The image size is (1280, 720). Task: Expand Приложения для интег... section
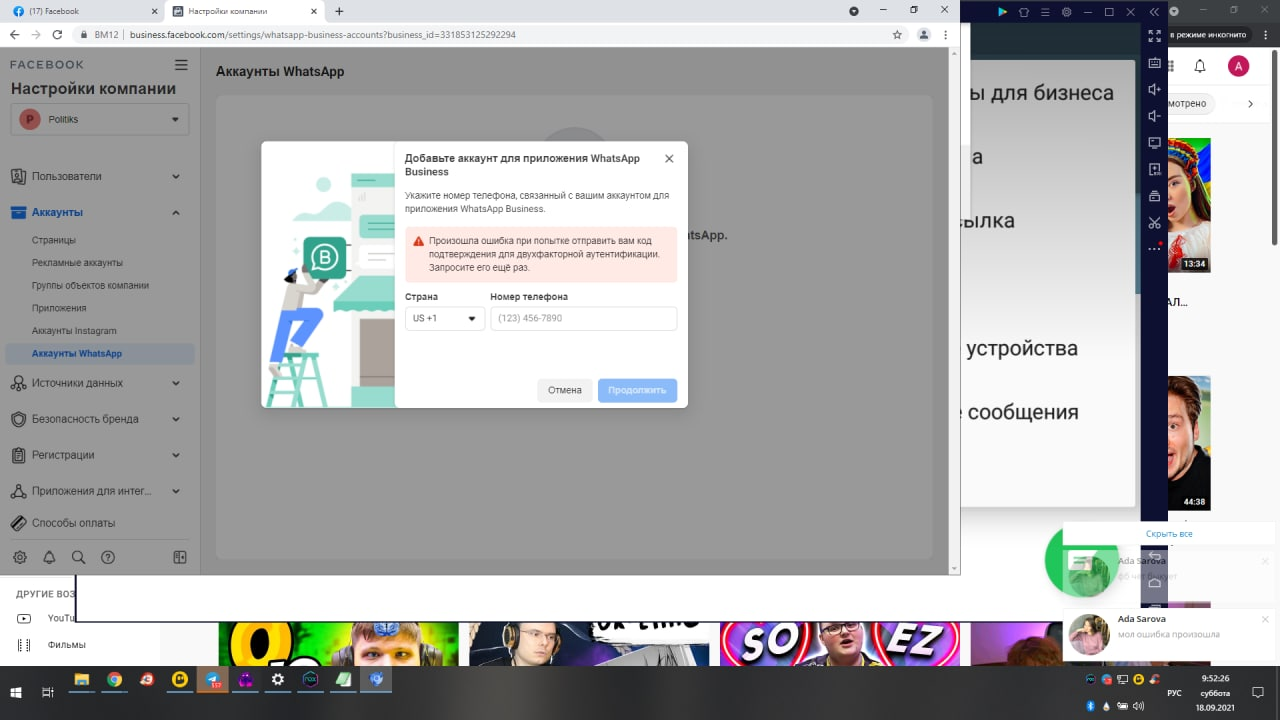97,491
